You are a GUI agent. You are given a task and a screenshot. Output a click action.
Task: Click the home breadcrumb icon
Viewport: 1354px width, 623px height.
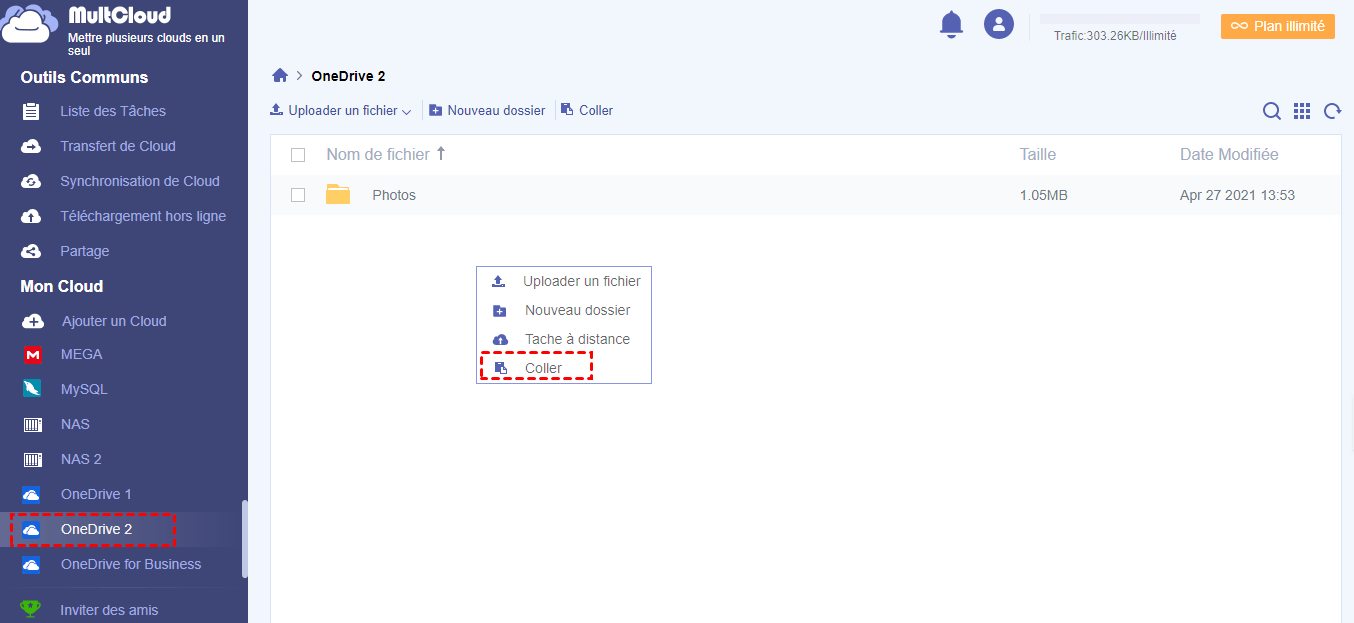[x=280, y=76]
